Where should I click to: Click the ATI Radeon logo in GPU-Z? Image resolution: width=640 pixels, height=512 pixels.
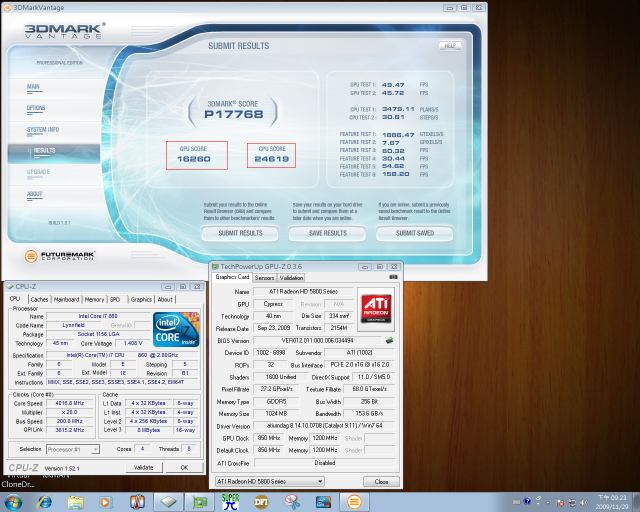pyautogui.click(x=376, y=309)
